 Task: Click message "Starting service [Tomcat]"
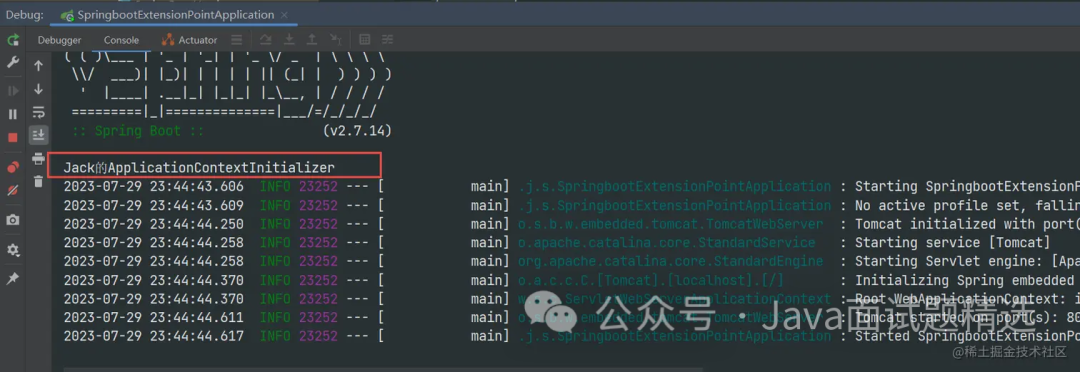coord(953,242)
